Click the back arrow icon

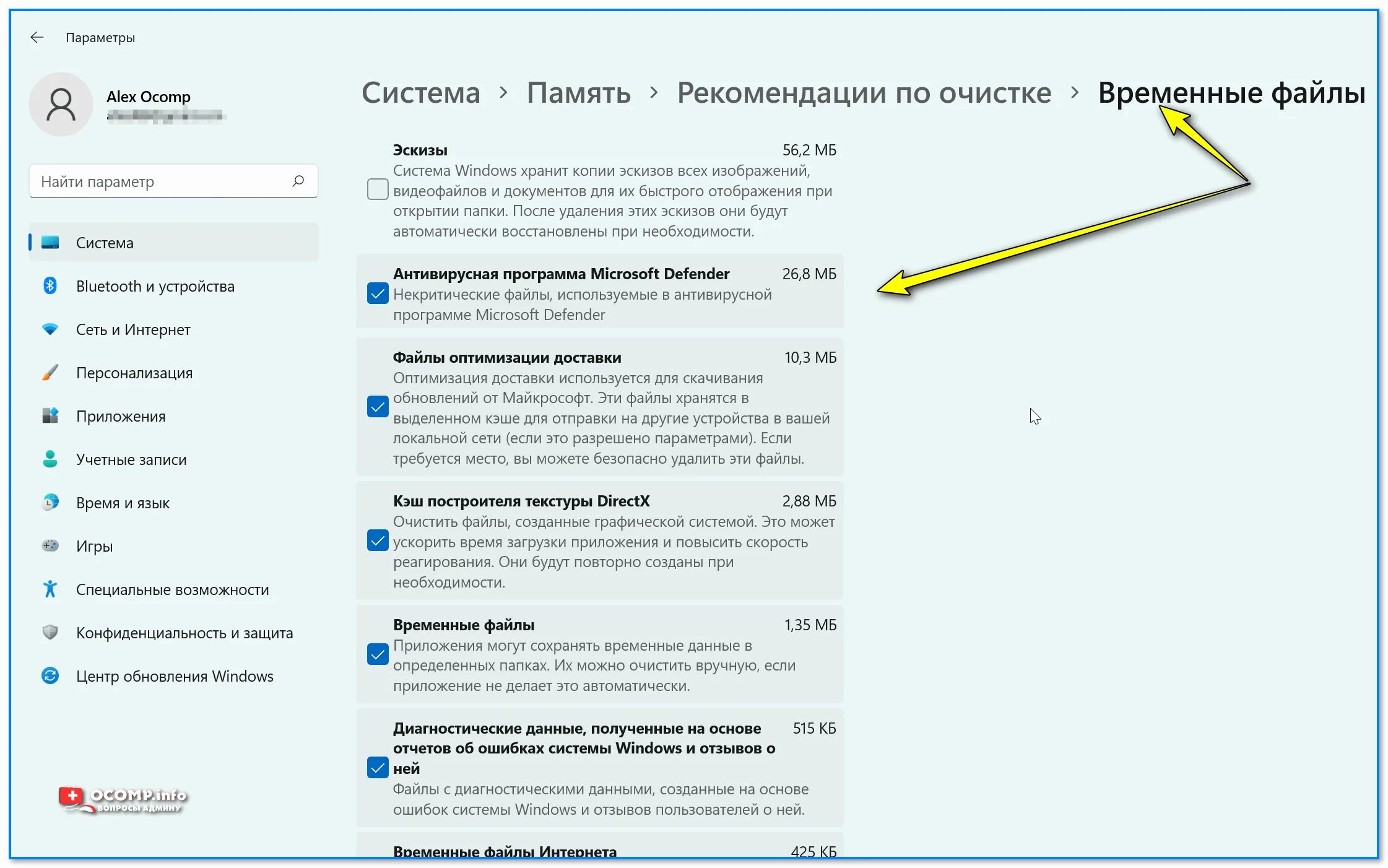pyautogui.click(x=37, y=38)
